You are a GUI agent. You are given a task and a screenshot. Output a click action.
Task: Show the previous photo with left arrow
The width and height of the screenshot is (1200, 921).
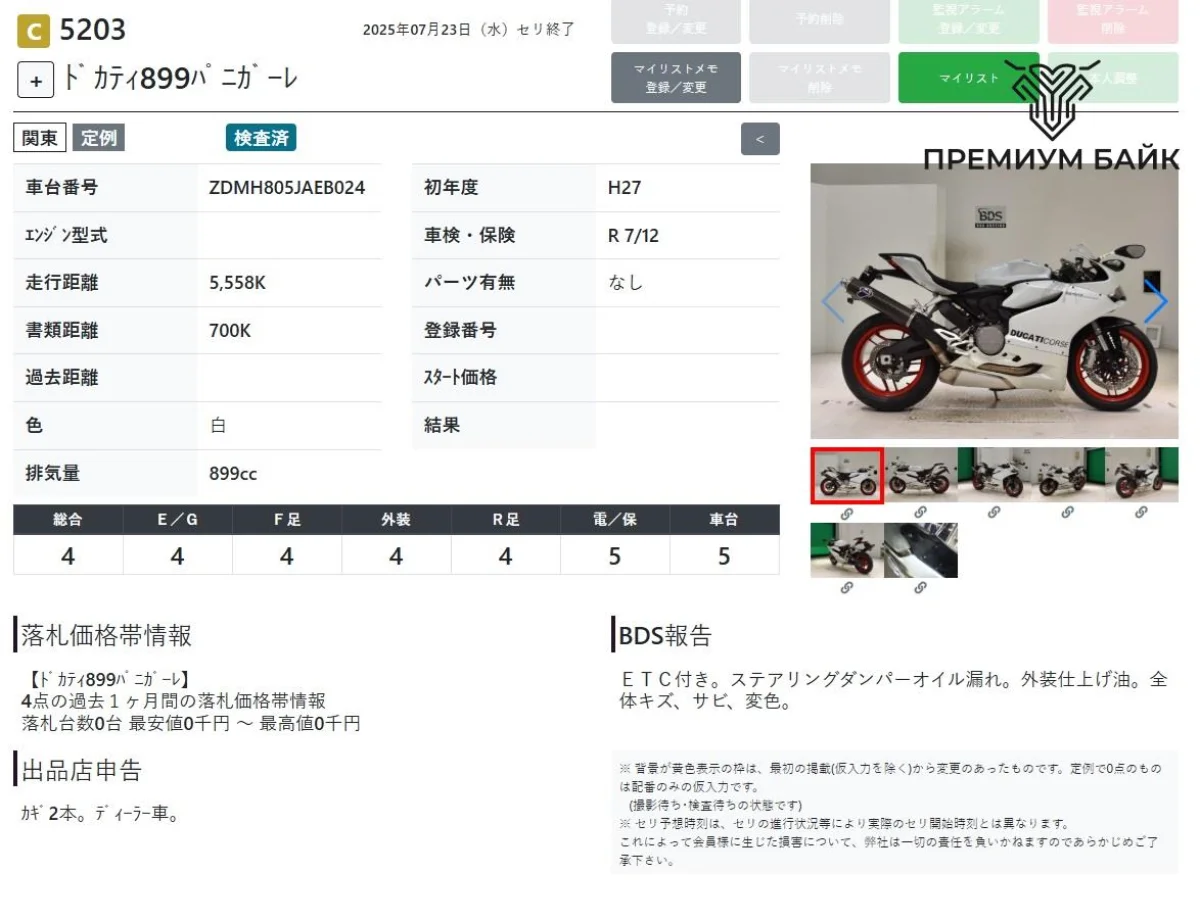pyautogui.click(x=832, y=301)
